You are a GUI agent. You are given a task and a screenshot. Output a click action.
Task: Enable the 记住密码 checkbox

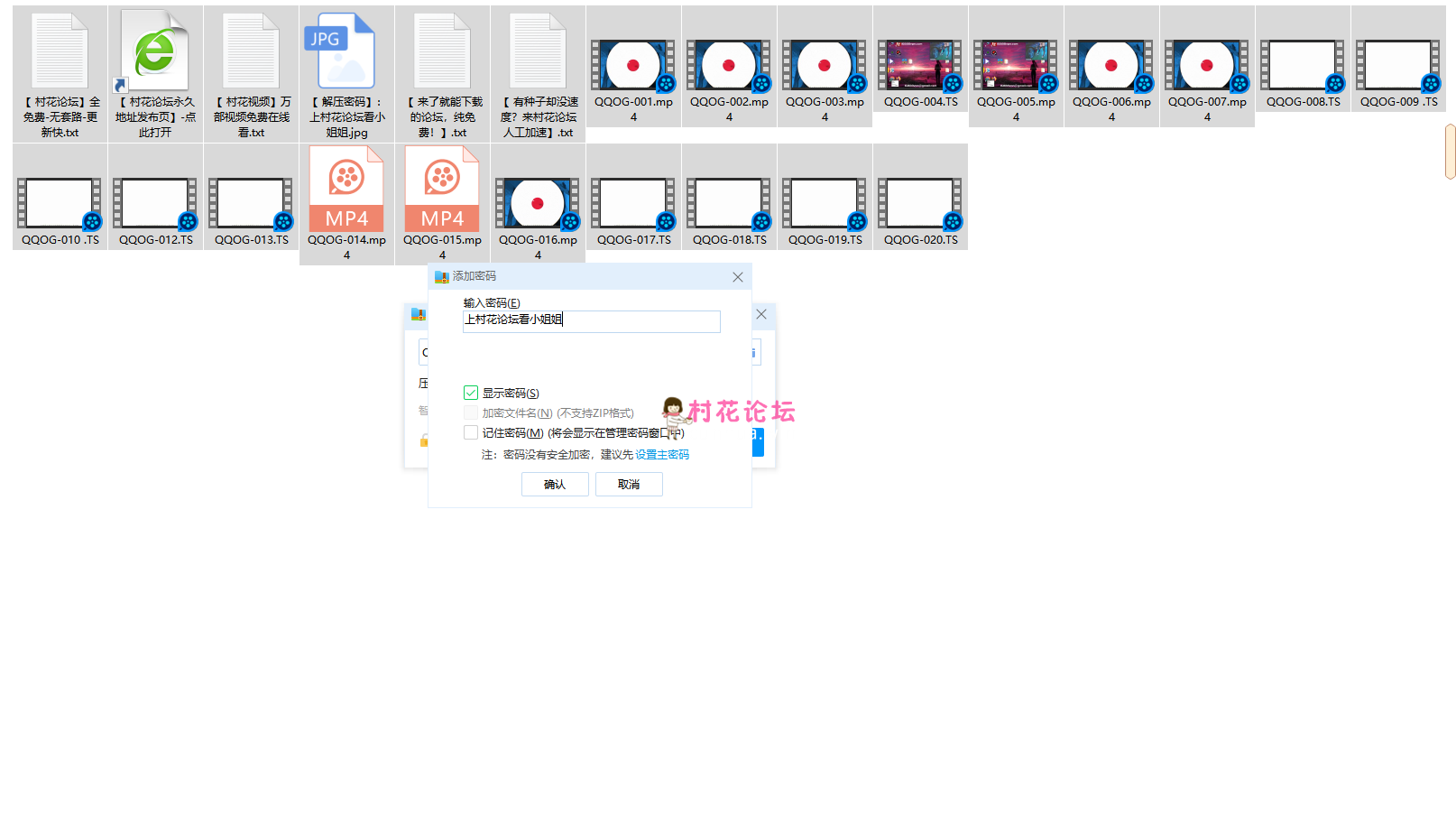pos(471,432)
